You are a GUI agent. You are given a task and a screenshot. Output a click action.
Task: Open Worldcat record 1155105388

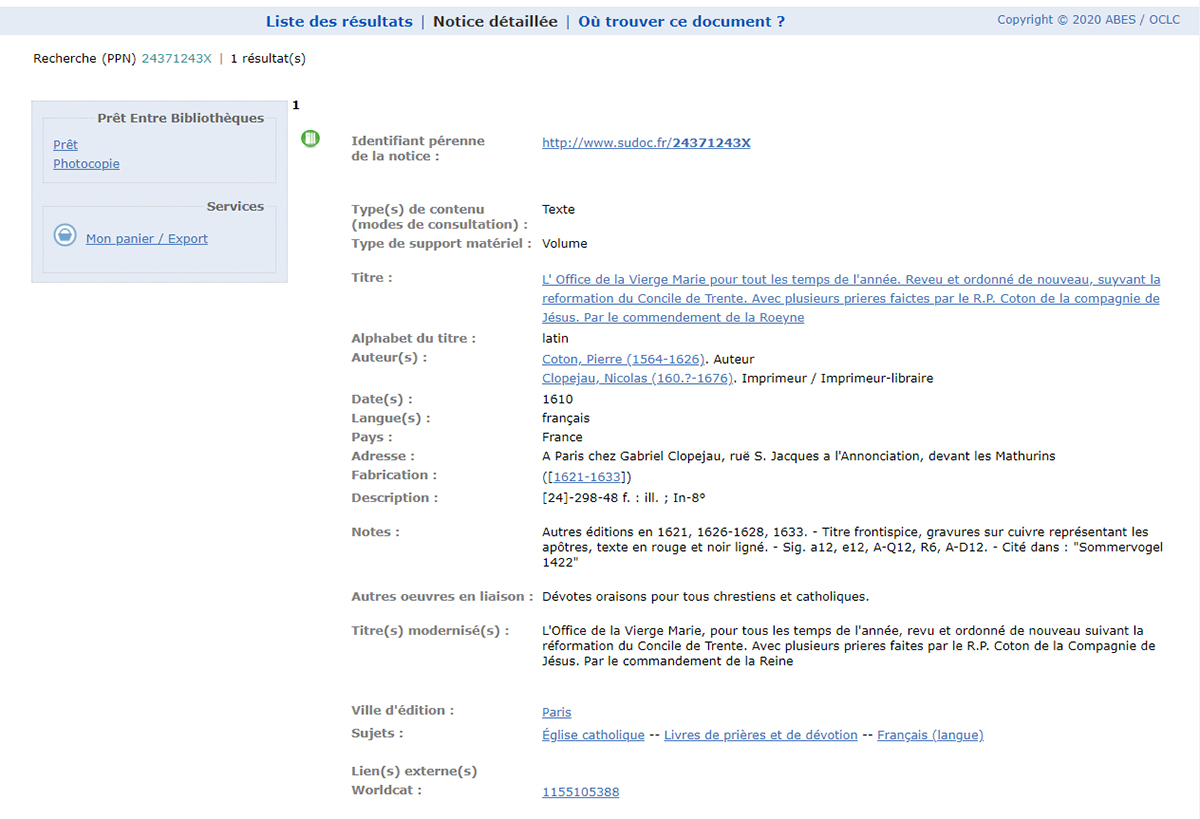point(580,792)
